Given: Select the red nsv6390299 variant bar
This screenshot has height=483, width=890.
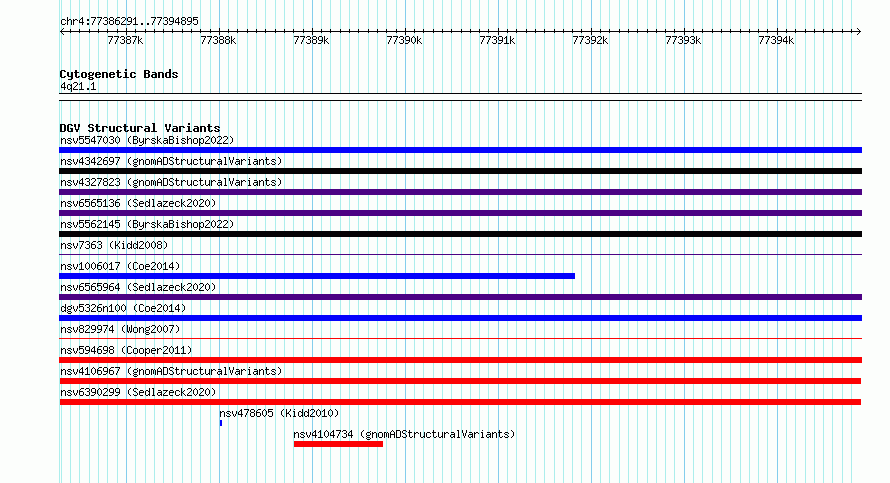Looking at the screenshot, I should 460,402.
